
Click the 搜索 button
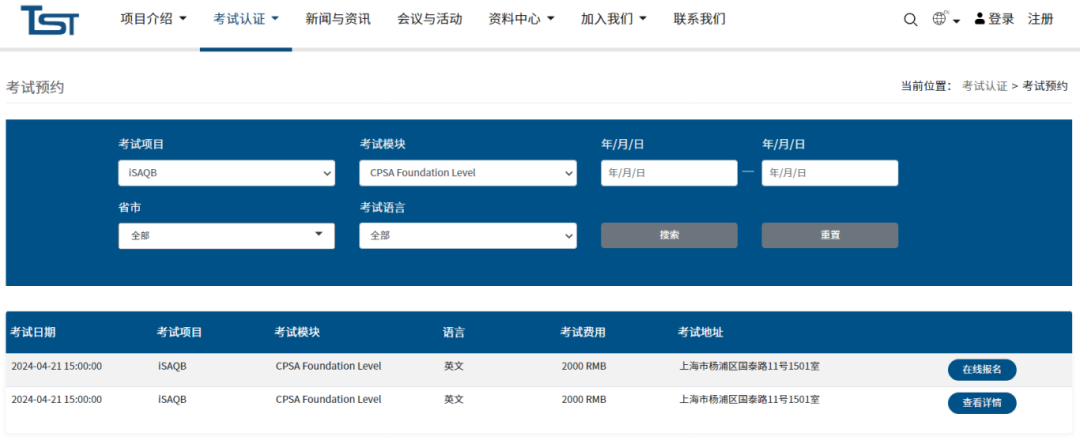click(669, 235)
